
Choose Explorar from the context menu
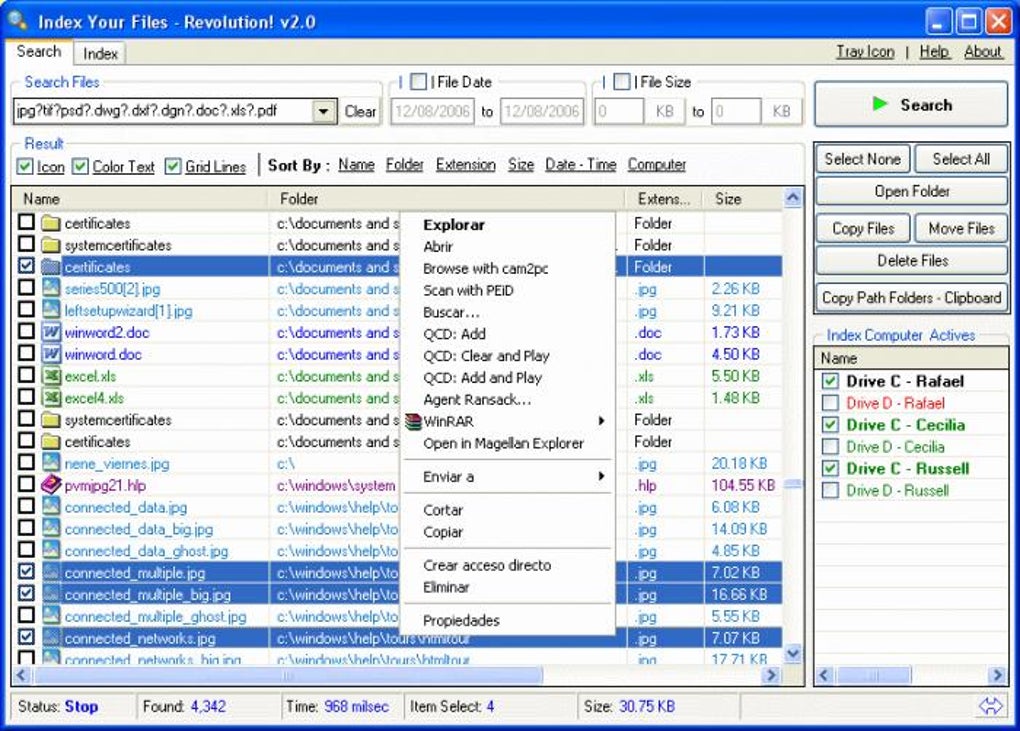[507, 225]
